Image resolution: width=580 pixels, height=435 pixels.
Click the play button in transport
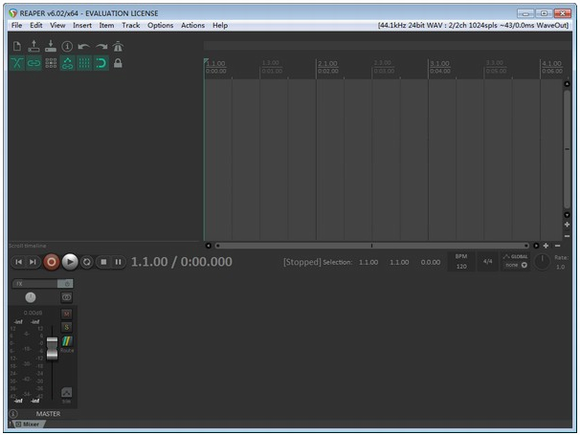point(70,262)
